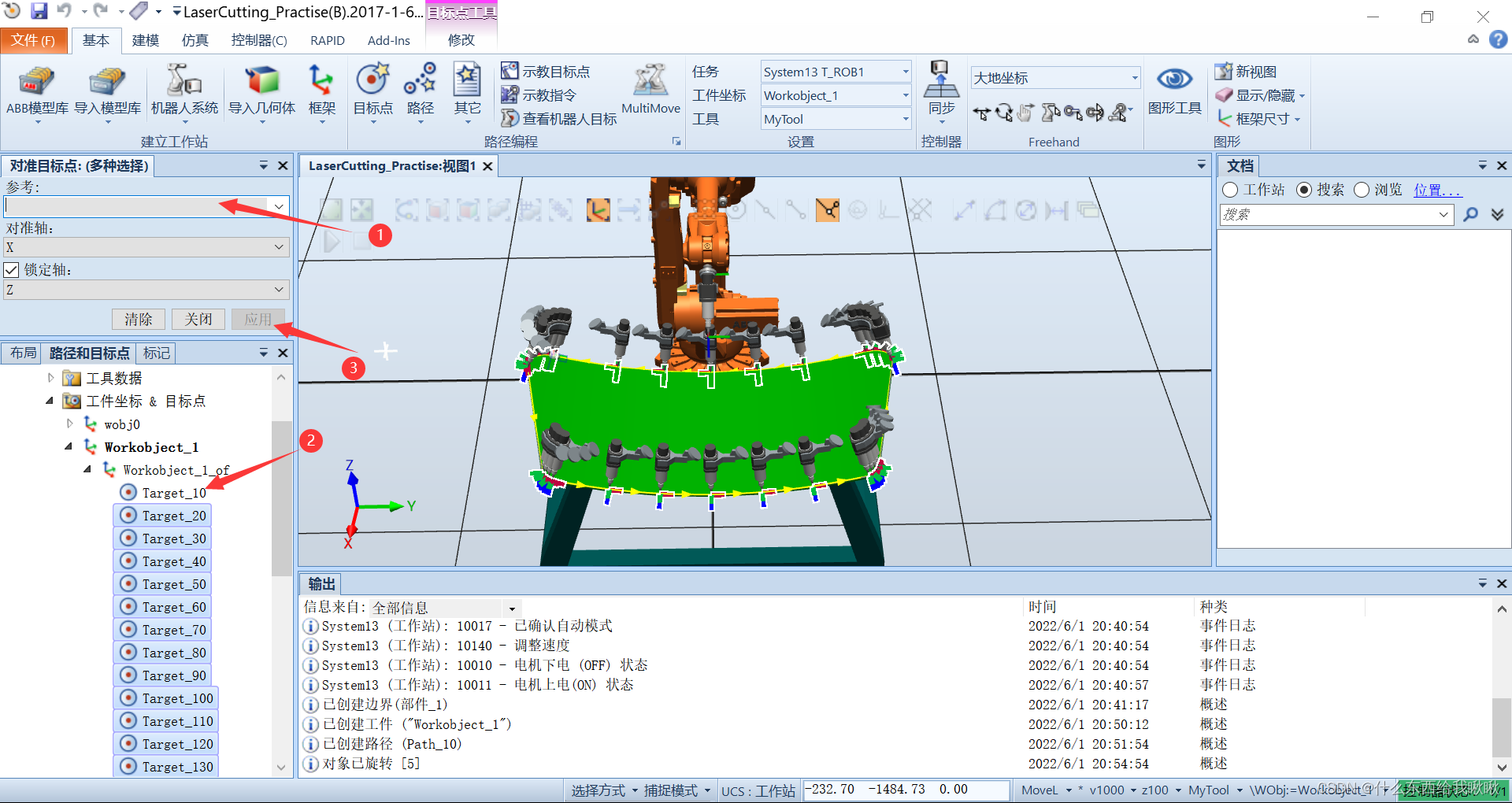Open the 文件 menu

tap(33, 40)
